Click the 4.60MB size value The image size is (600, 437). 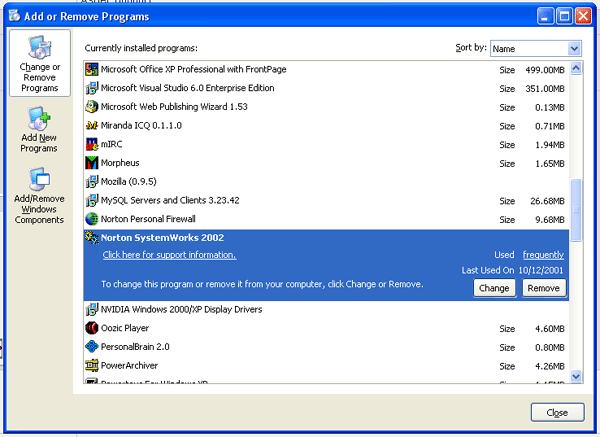549,329
